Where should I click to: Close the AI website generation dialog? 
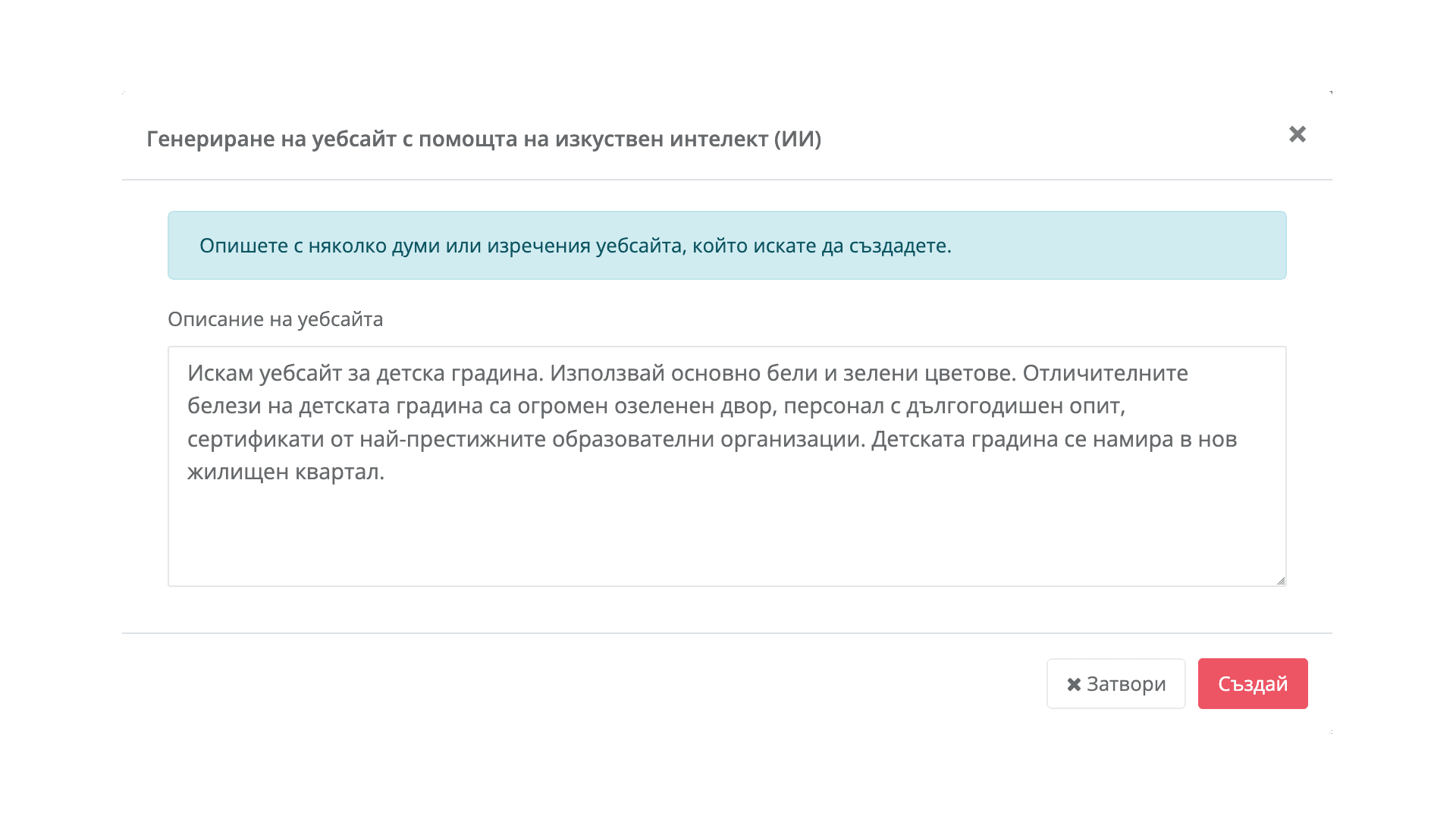pos(1297,134)
